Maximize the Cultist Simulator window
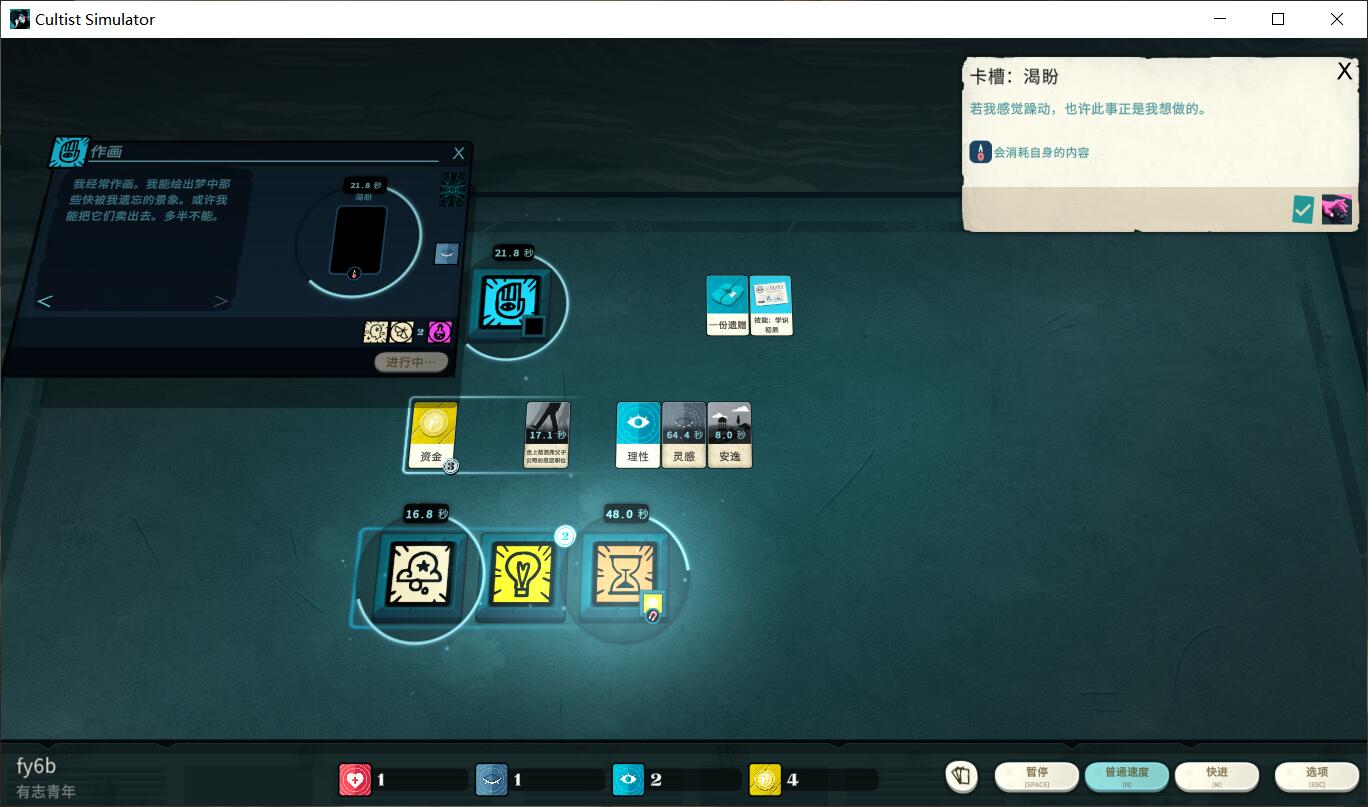 point(1278,19)
